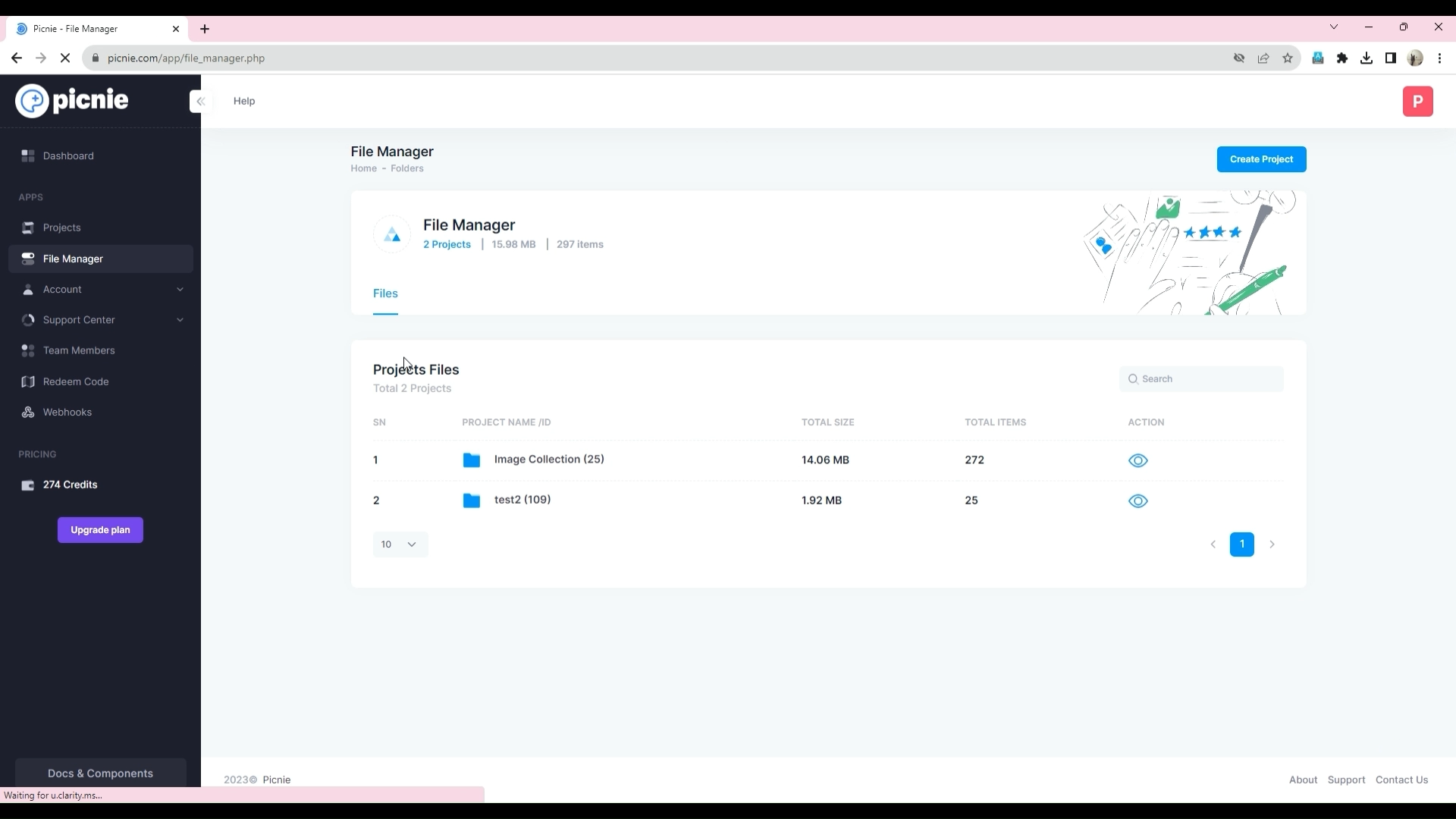The width and height of the screenshot is (1456, 819).
Task: Open the rows-per-page dropdown showing 10
Action: (400, 544)
